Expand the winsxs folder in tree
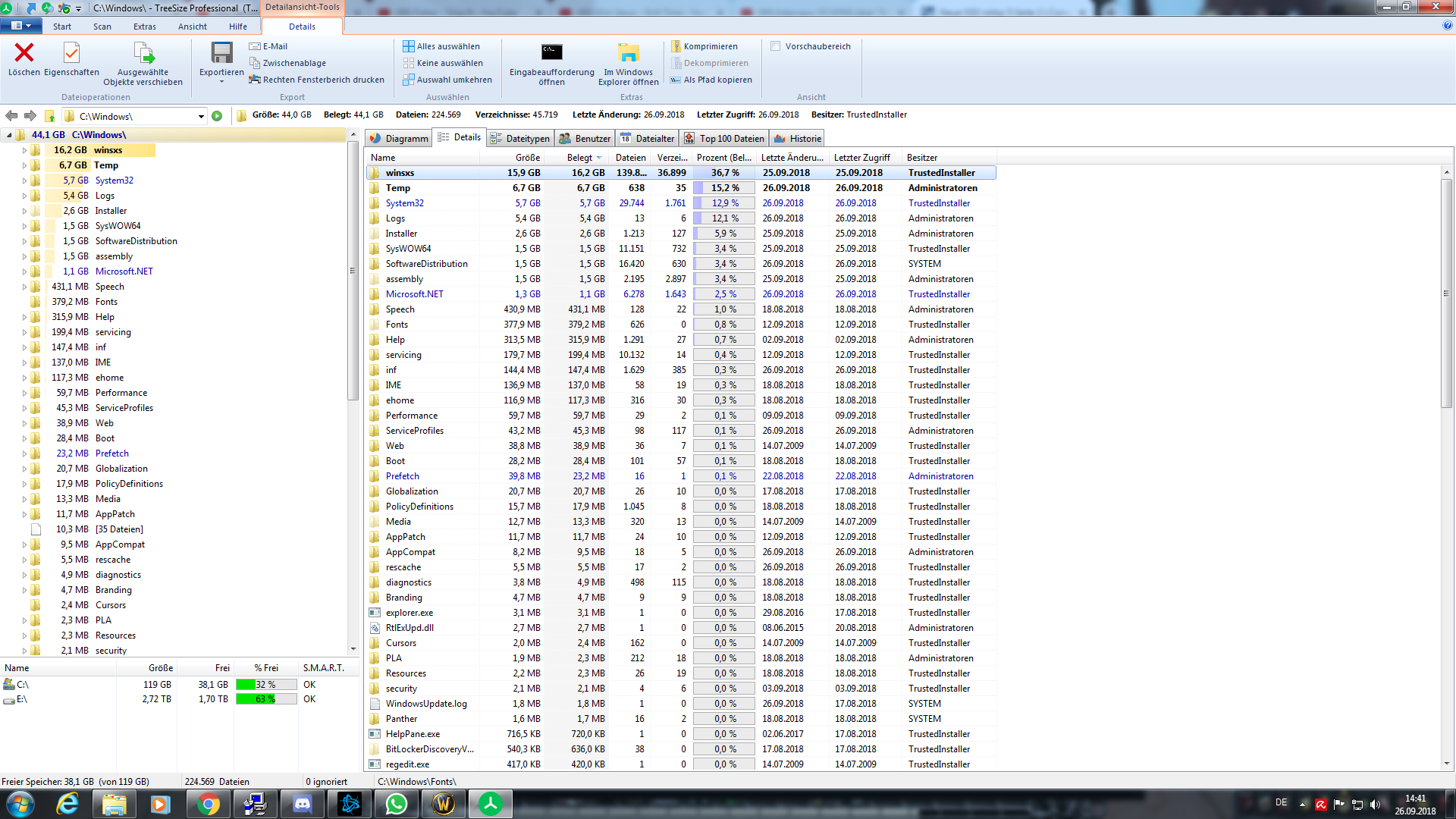 24,150
